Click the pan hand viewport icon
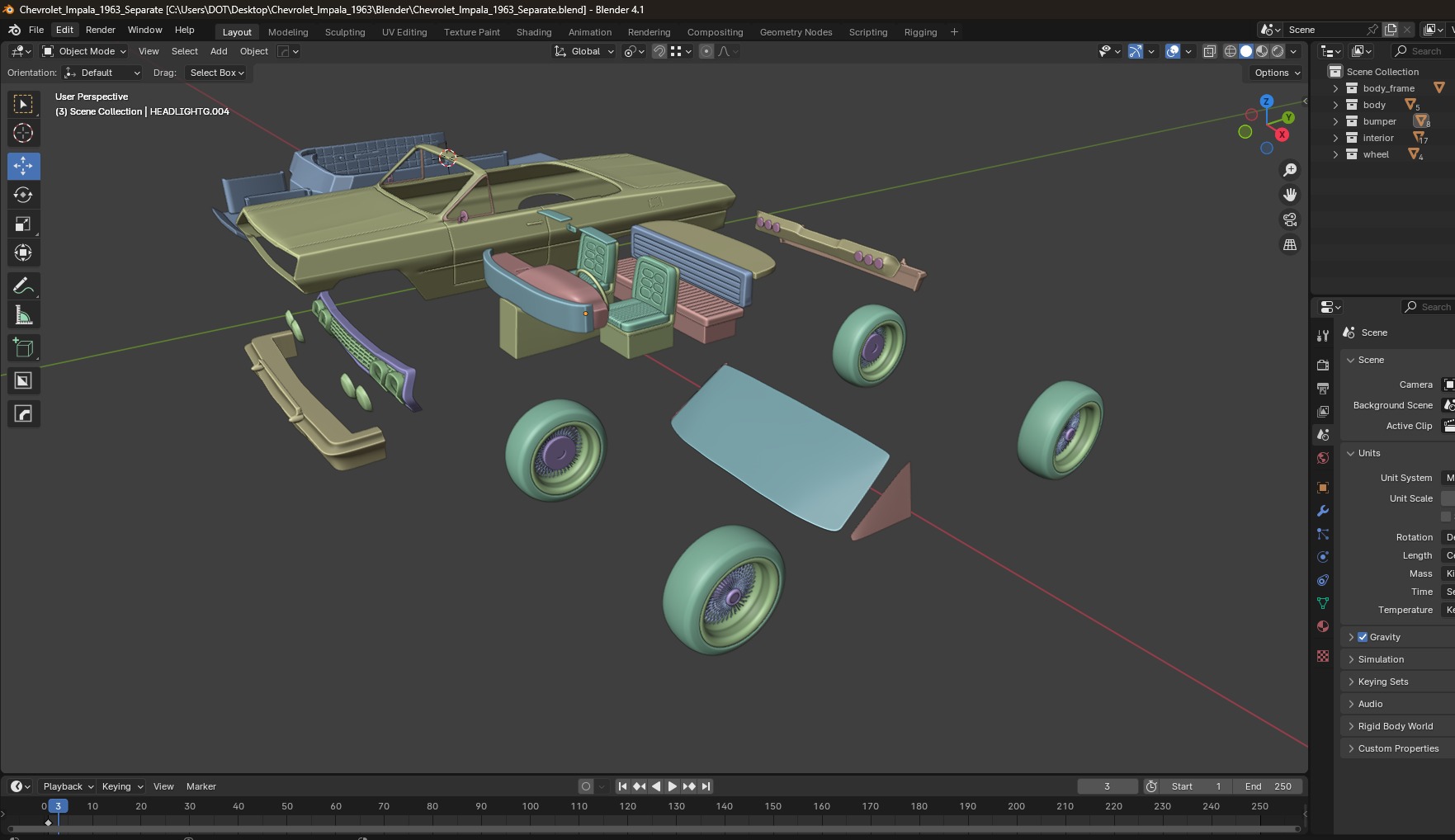 [x=1289, y=195]
